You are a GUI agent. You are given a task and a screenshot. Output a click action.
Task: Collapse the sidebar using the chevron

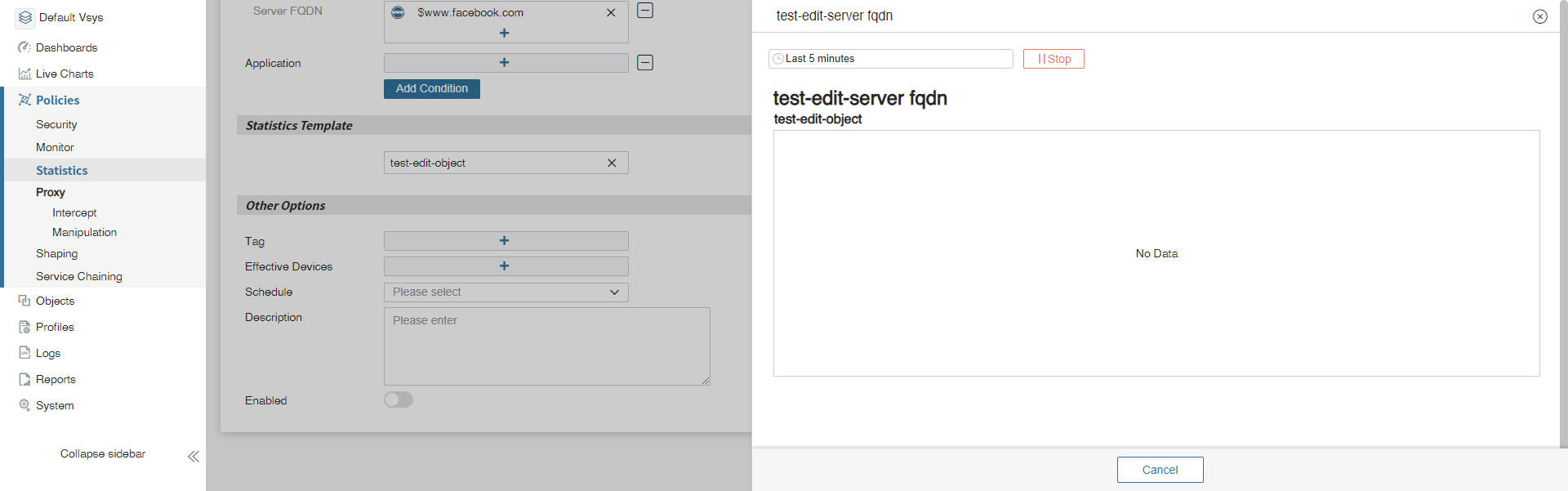coord(194,457)
